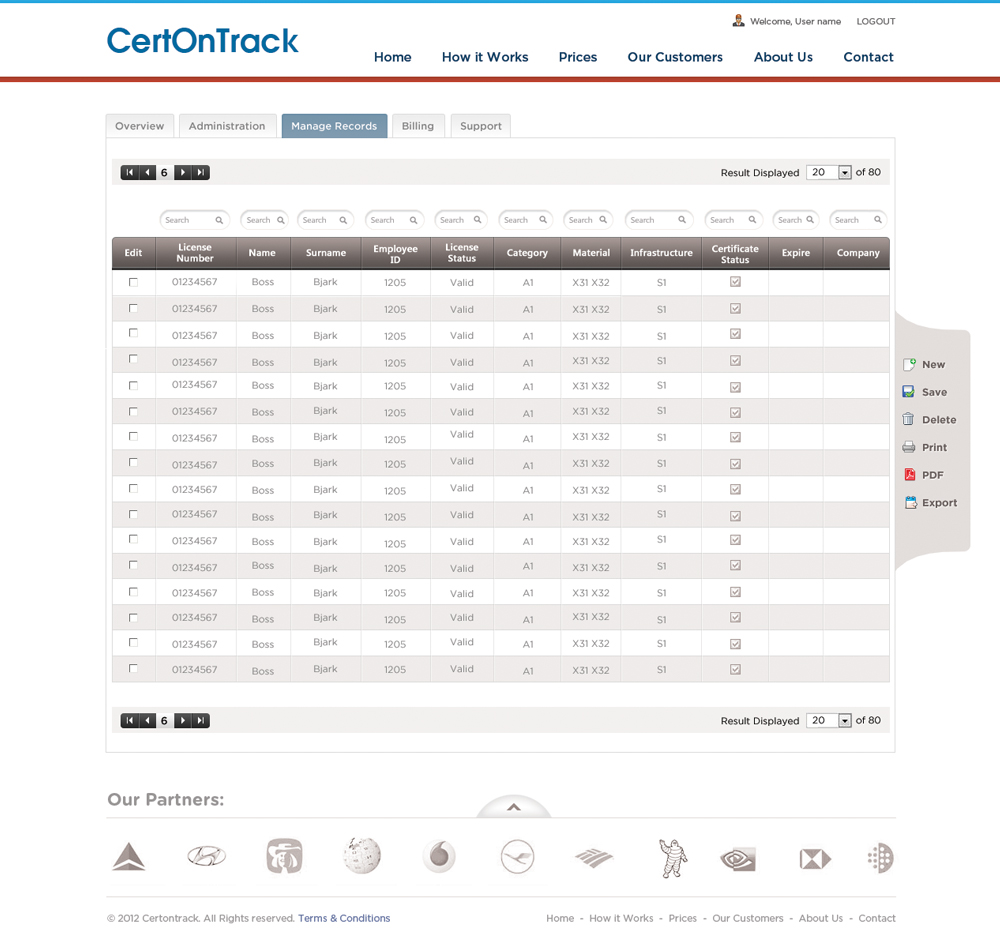The image size is (1000, 937).
Task: Open Prices in the top navigation
Action: coord(578,57)
